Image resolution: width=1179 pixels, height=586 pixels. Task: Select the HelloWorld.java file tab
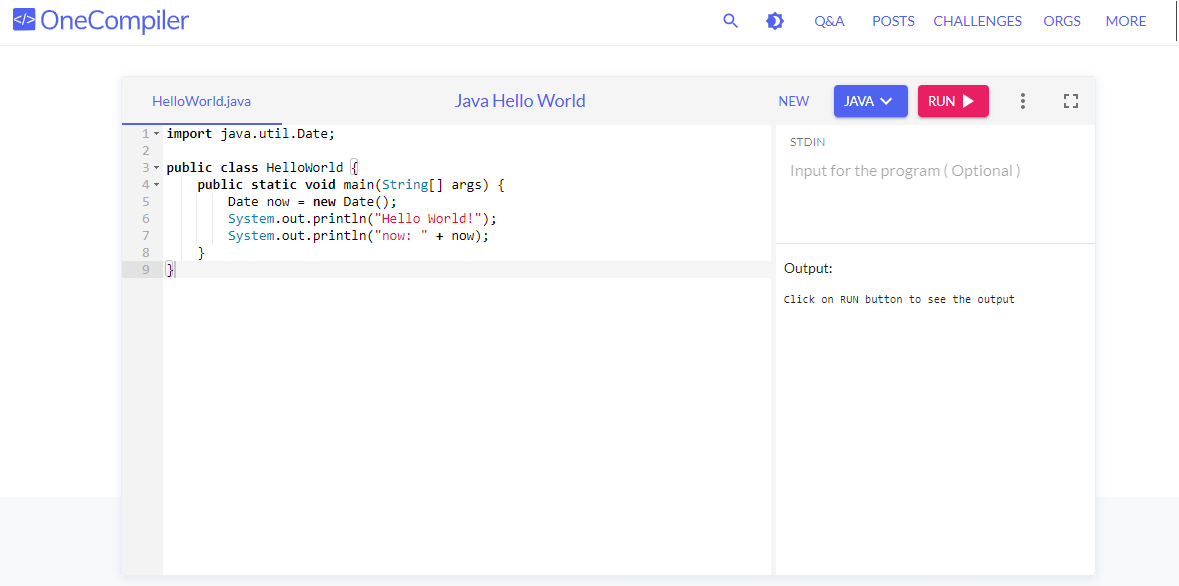202,102
